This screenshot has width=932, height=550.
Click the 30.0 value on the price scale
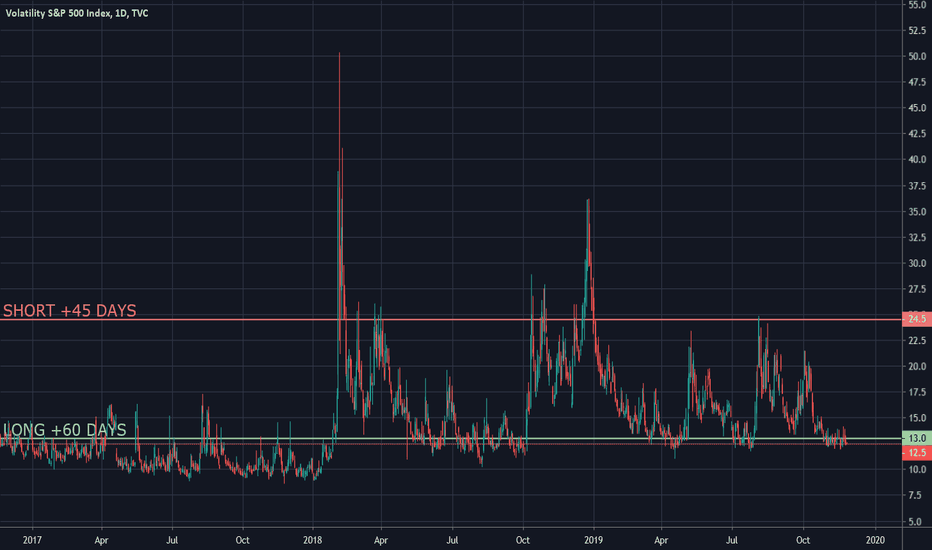click(917, 263)
